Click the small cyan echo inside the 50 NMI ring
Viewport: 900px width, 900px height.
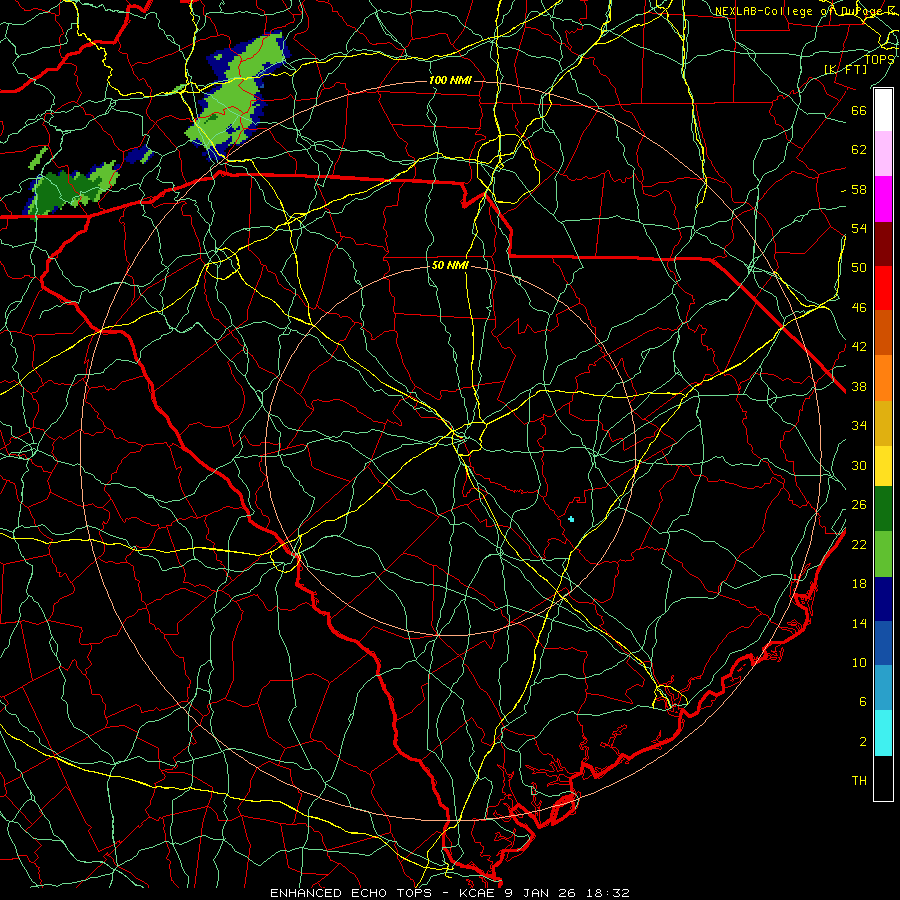tap(571, 519)
